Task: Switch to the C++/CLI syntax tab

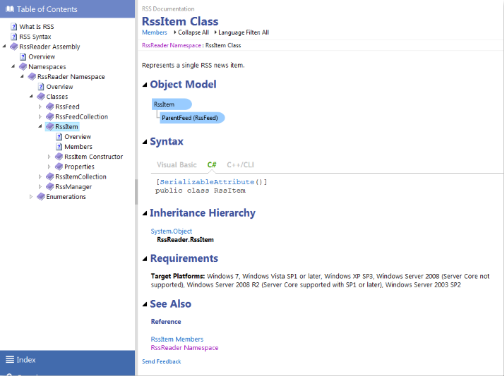Action: click(240, 165)
